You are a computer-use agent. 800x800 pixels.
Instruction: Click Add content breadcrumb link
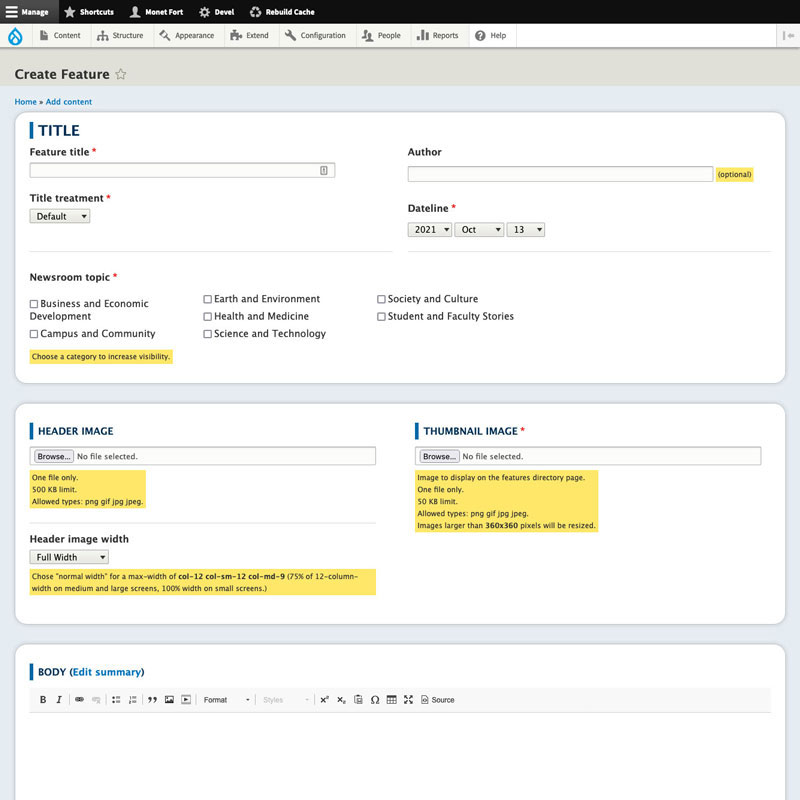click(x=69, y=102)
